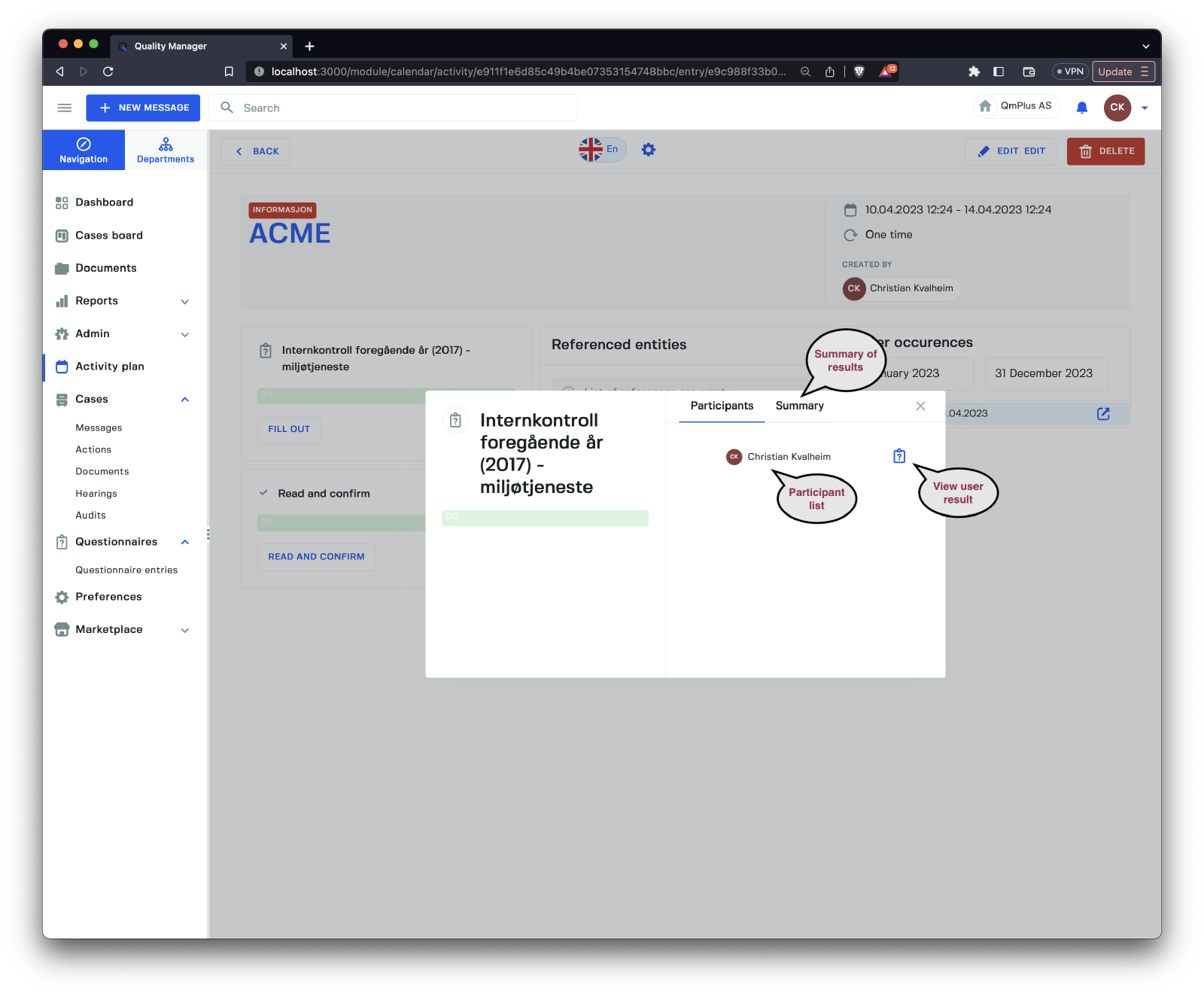Expand the Reports menu
This screenshot has width=1204, height=995.
pyautogui.click(x=185, y=301)
